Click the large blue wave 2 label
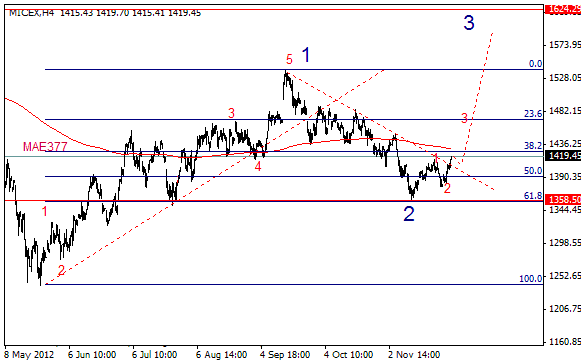This screenshot has width=581, height=361. pos(409,214)
